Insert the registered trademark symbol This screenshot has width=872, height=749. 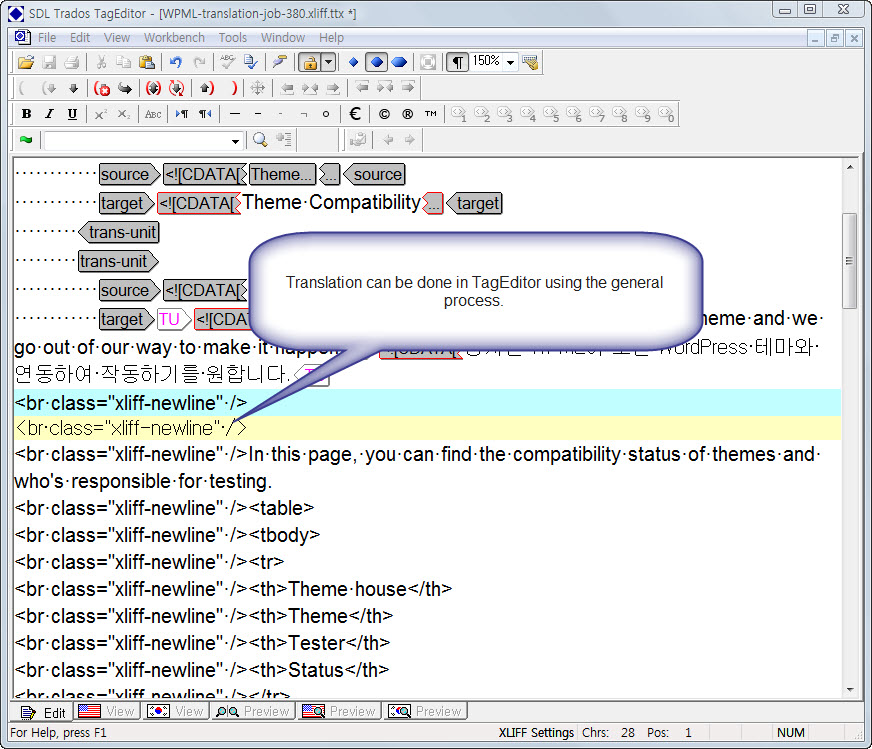tap(408, 114)
